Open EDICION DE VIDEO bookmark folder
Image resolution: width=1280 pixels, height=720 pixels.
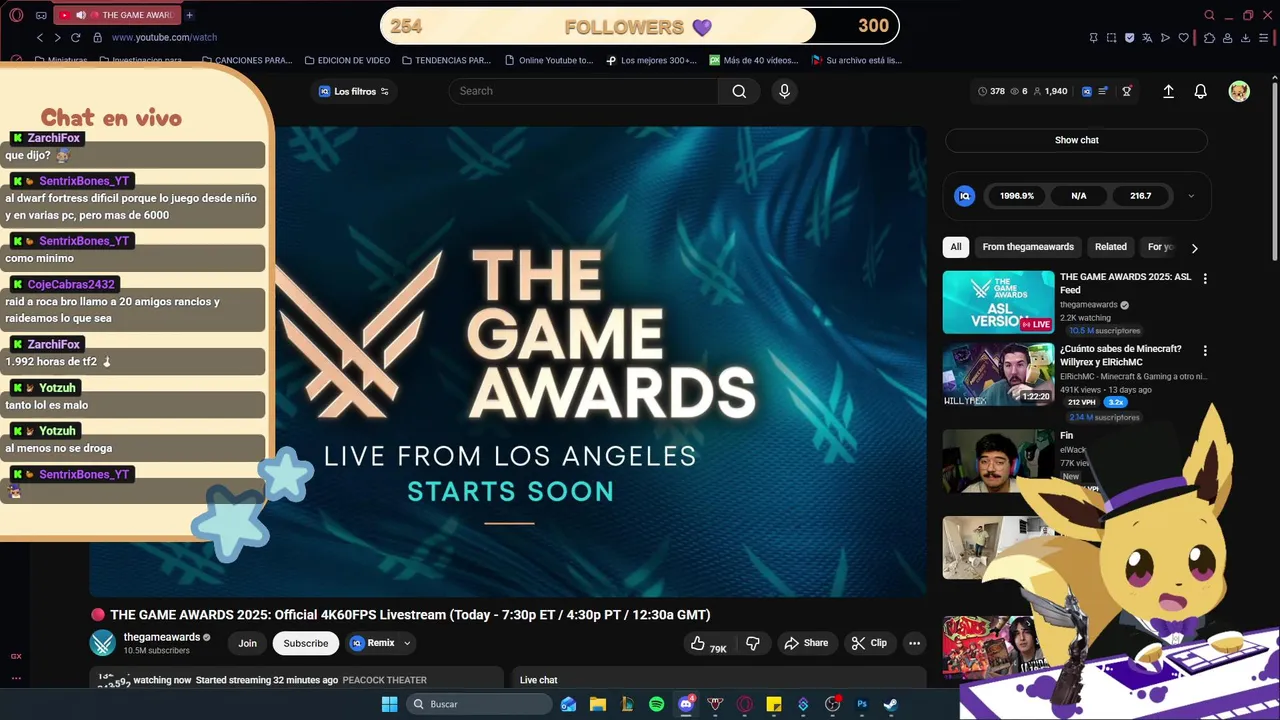(347, 60)
